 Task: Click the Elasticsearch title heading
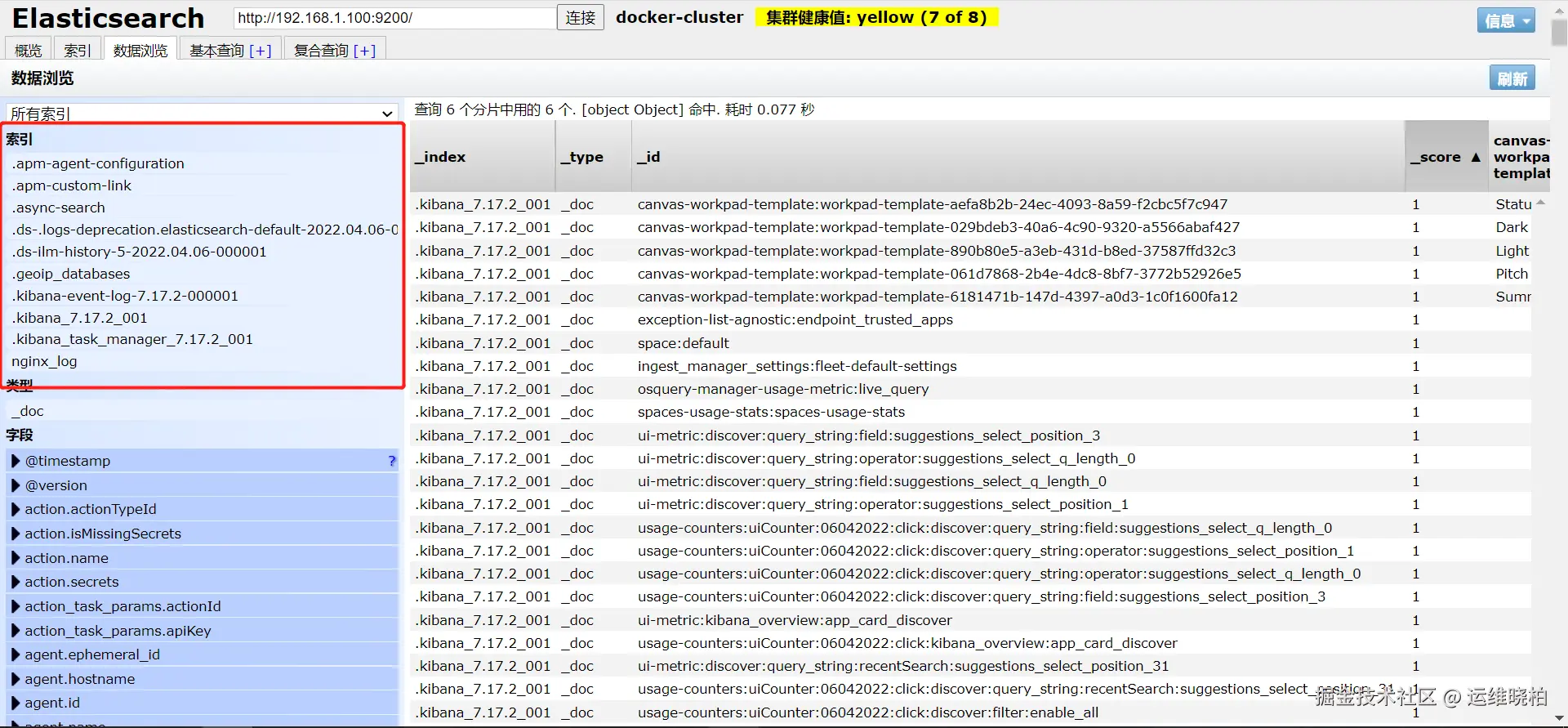[x=108, y=18]
